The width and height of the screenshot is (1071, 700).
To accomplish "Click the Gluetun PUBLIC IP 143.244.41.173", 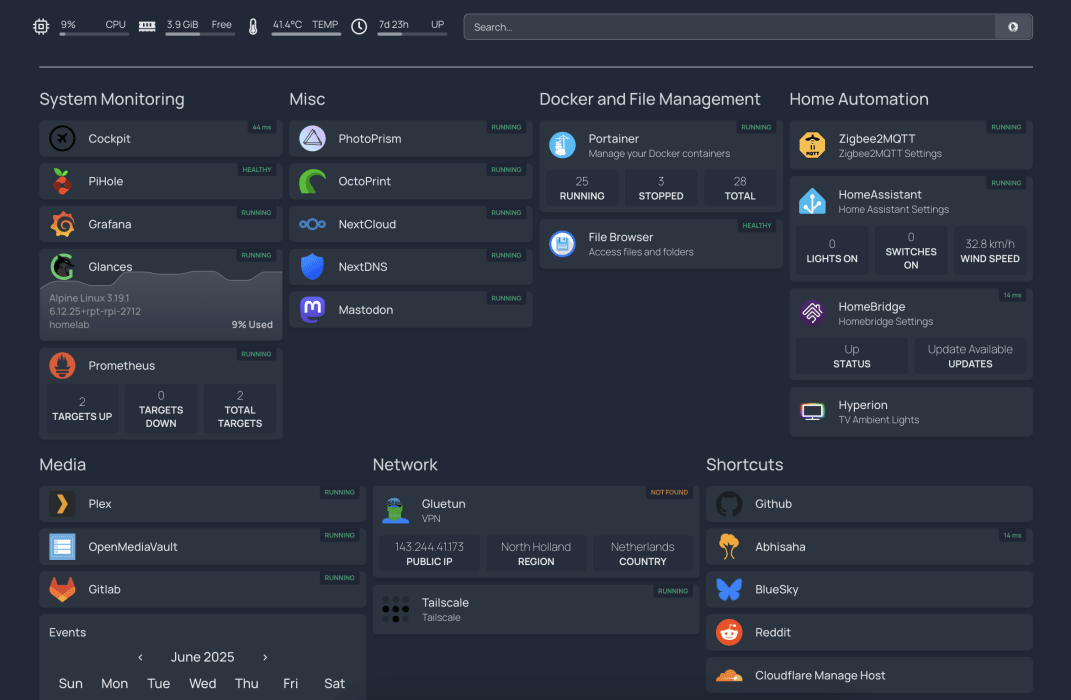I will (429, 554).
